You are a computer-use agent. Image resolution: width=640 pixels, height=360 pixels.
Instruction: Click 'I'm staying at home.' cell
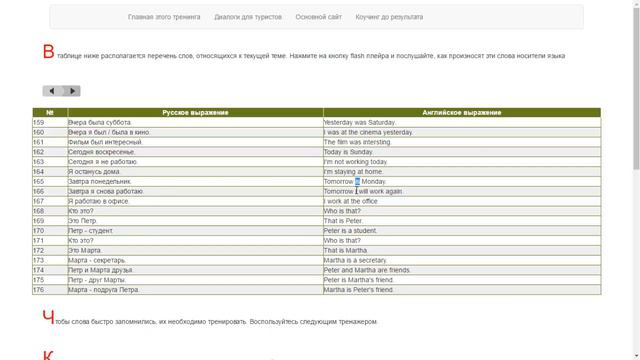(x=462, y=172)
